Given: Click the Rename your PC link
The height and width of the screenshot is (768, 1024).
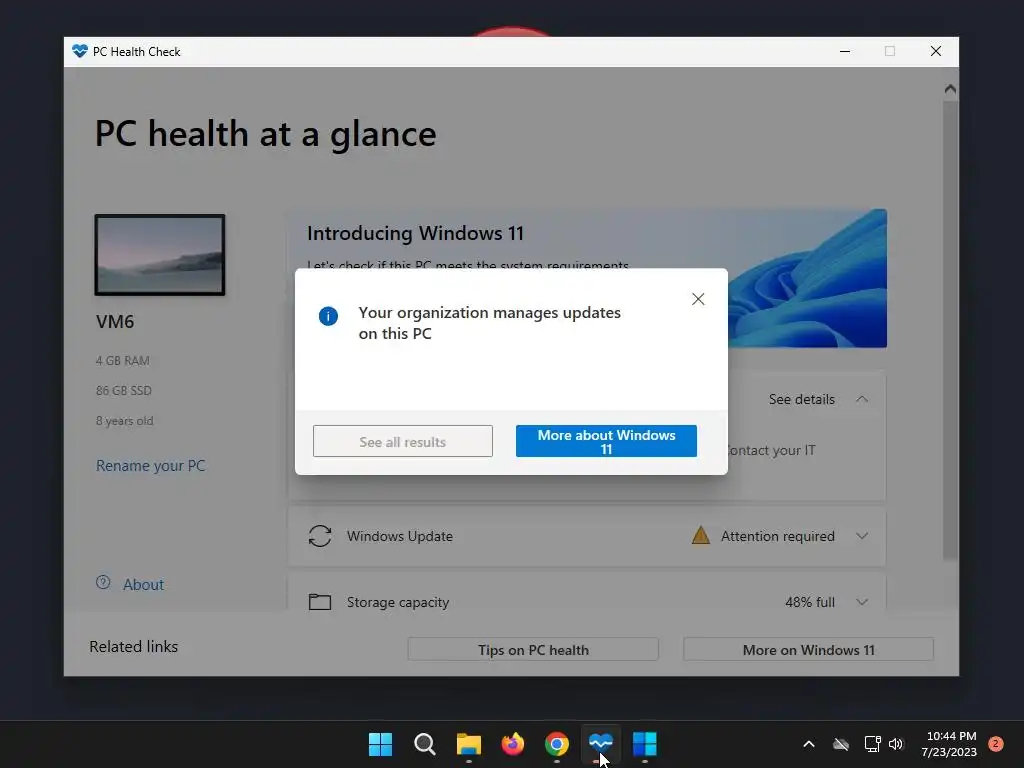Looking at the screenshot, I should [x=150, y=466].
